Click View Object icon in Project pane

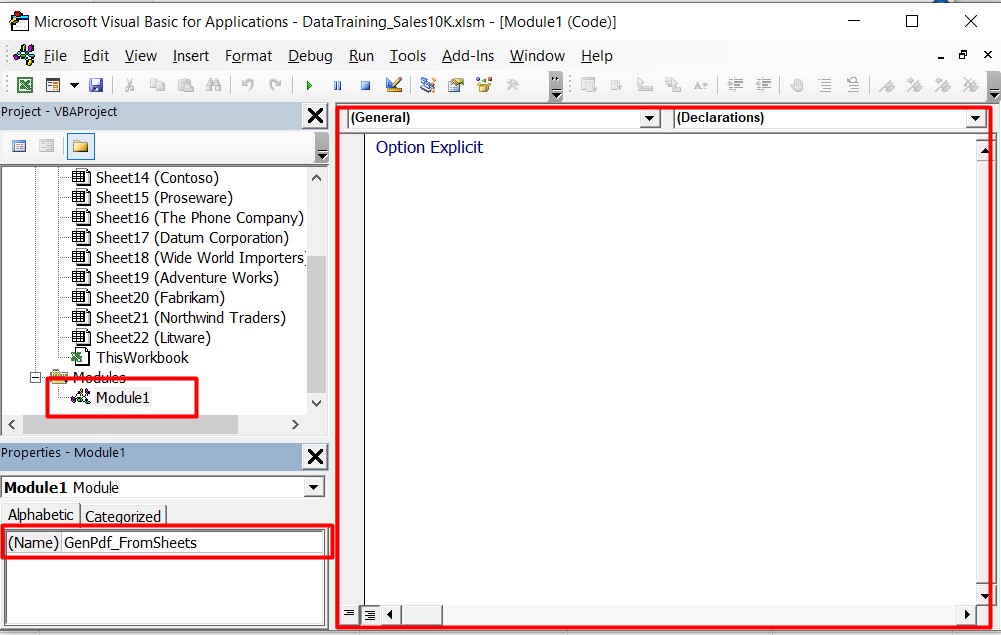point(47,146)
